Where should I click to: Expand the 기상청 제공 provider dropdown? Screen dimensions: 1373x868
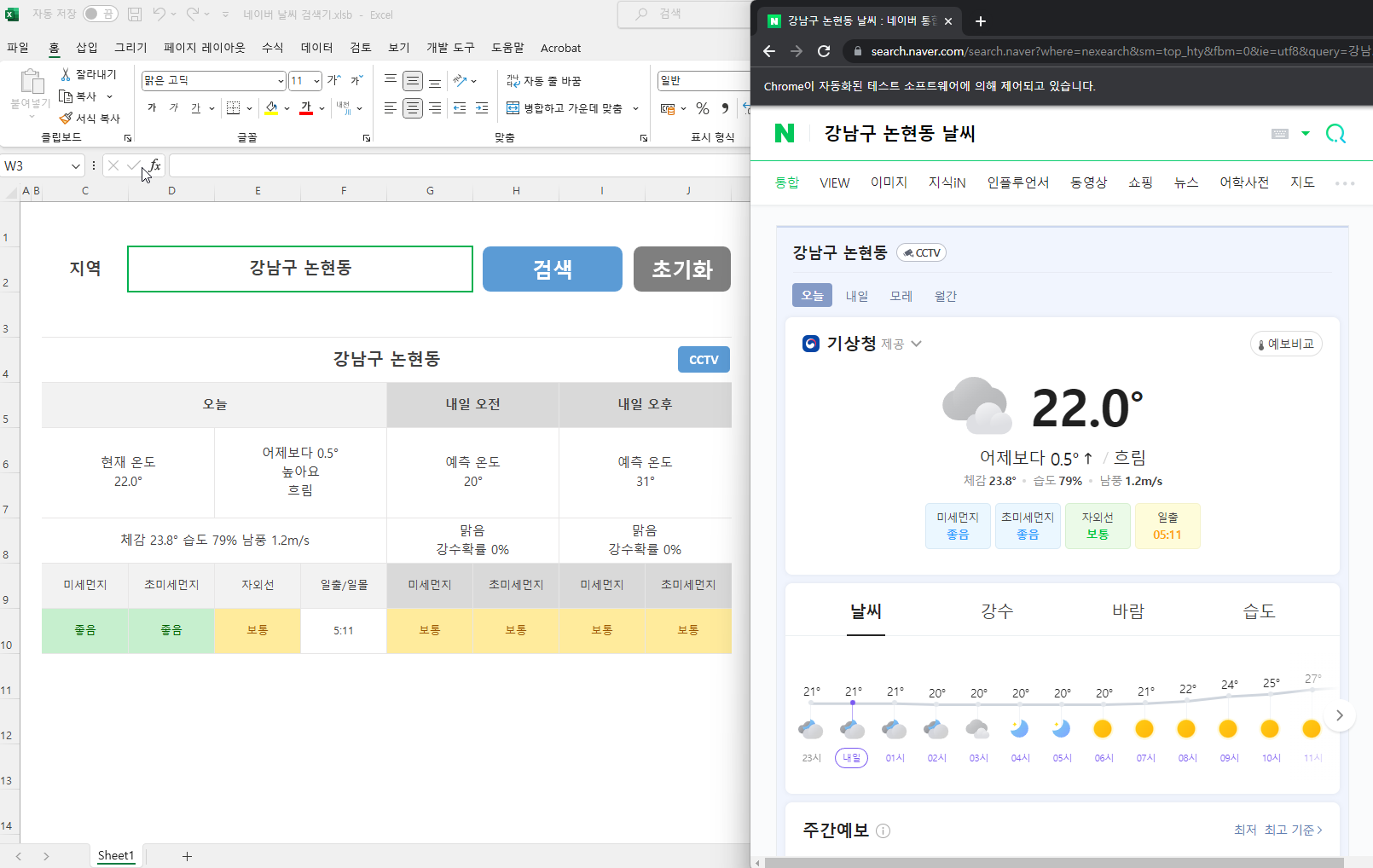[917, 344]
